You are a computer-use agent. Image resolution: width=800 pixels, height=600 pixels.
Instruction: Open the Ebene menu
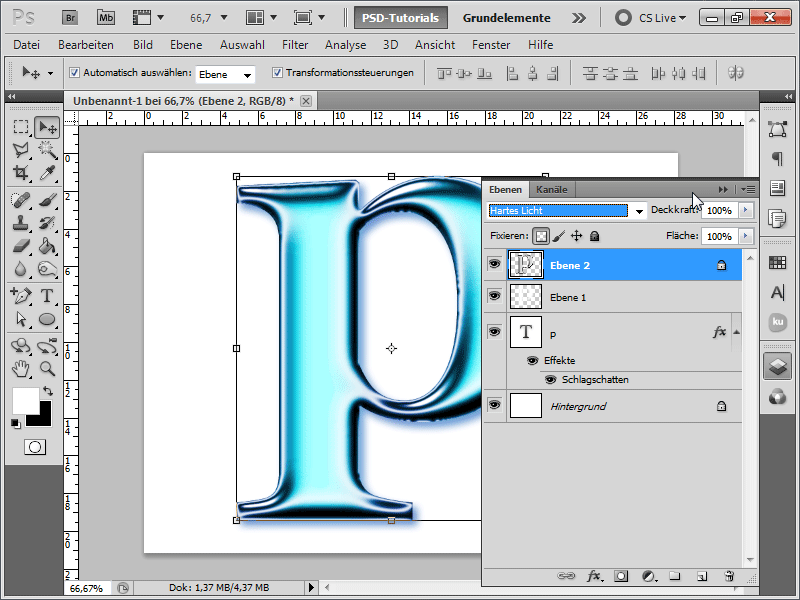[x=186, y=45]
